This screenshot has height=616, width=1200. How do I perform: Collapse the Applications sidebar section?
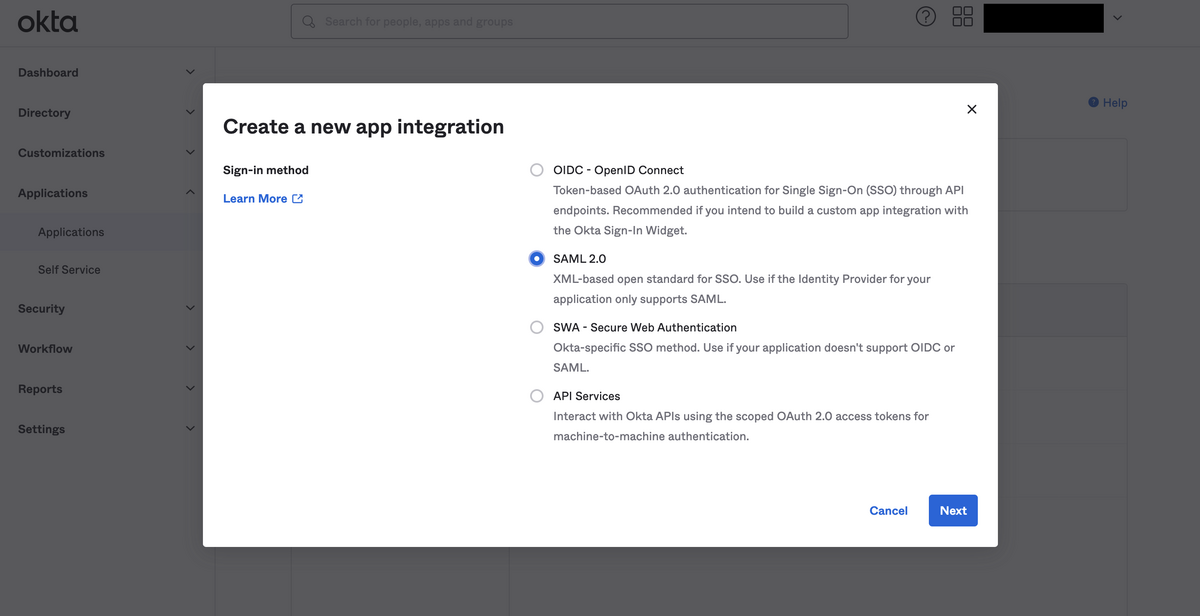[190, 192]
